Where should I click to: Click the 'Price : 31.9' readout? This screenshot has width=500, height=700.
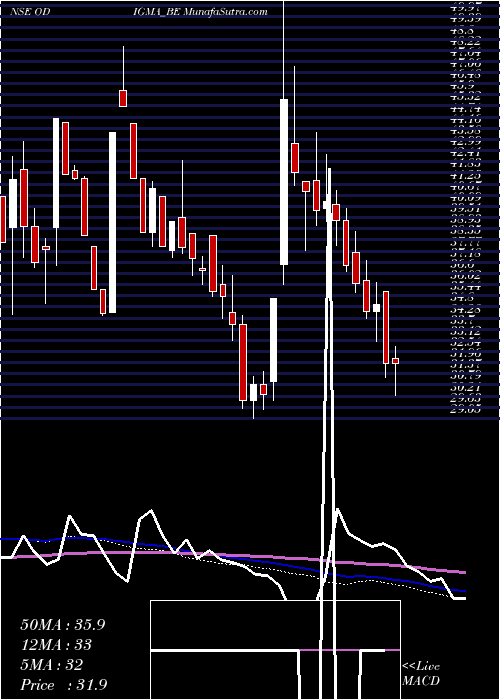click(x=63, y=685)
